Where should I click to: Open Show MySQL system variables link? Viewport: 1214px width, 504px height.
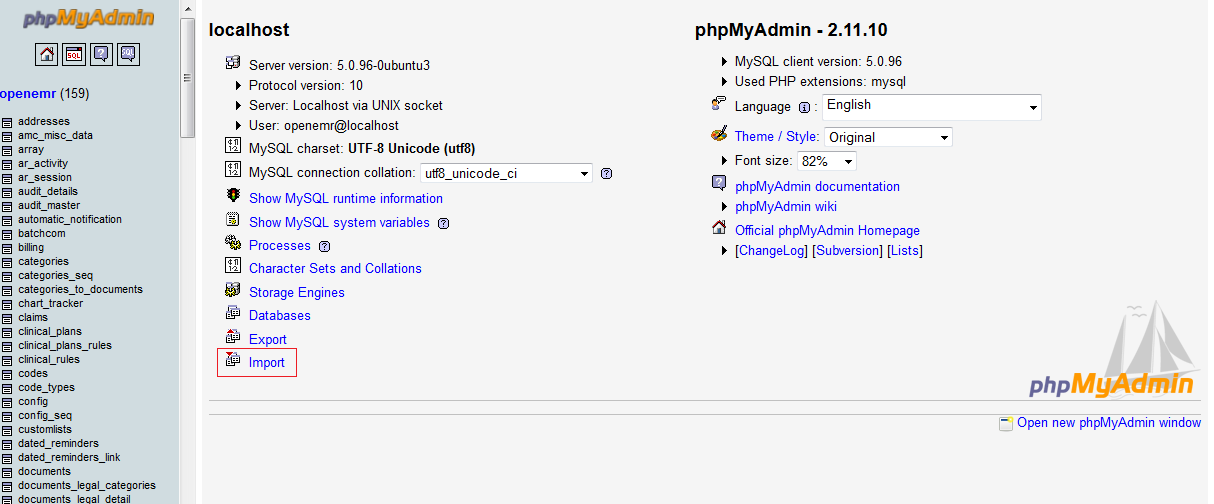(x=339, y=222)
